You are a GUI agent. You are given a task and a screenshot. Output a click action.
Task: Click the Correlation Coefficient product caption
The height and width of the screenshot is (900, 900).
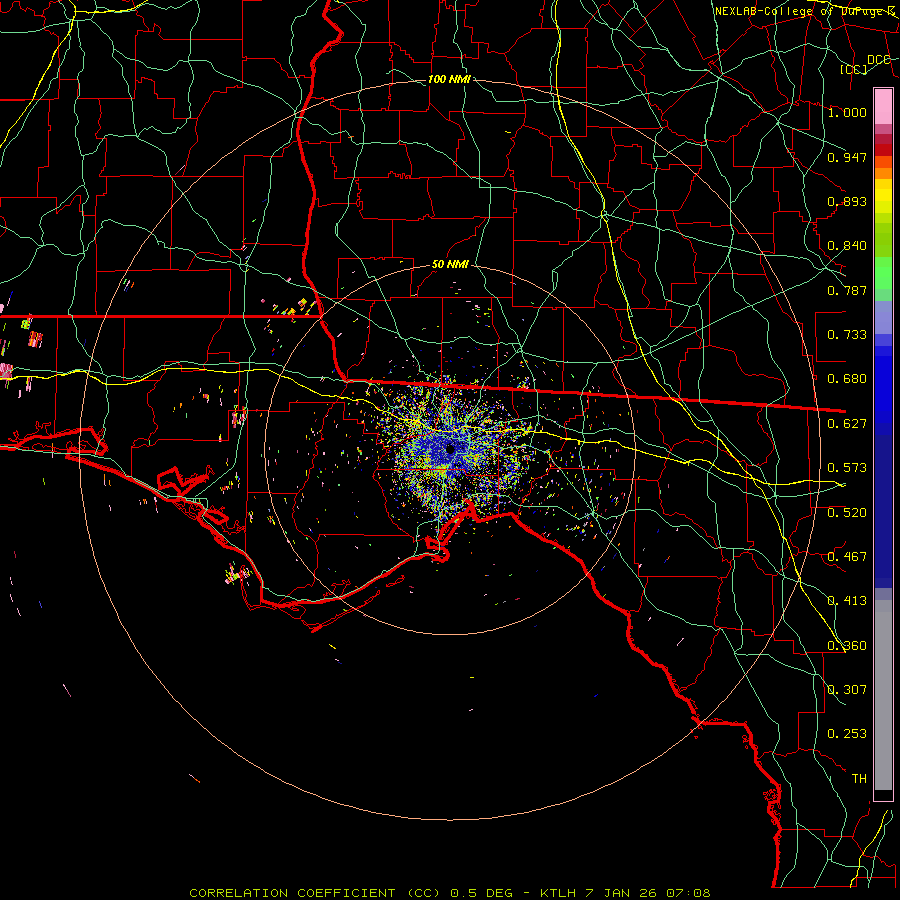pyautogui.click(x=449, y=893)
